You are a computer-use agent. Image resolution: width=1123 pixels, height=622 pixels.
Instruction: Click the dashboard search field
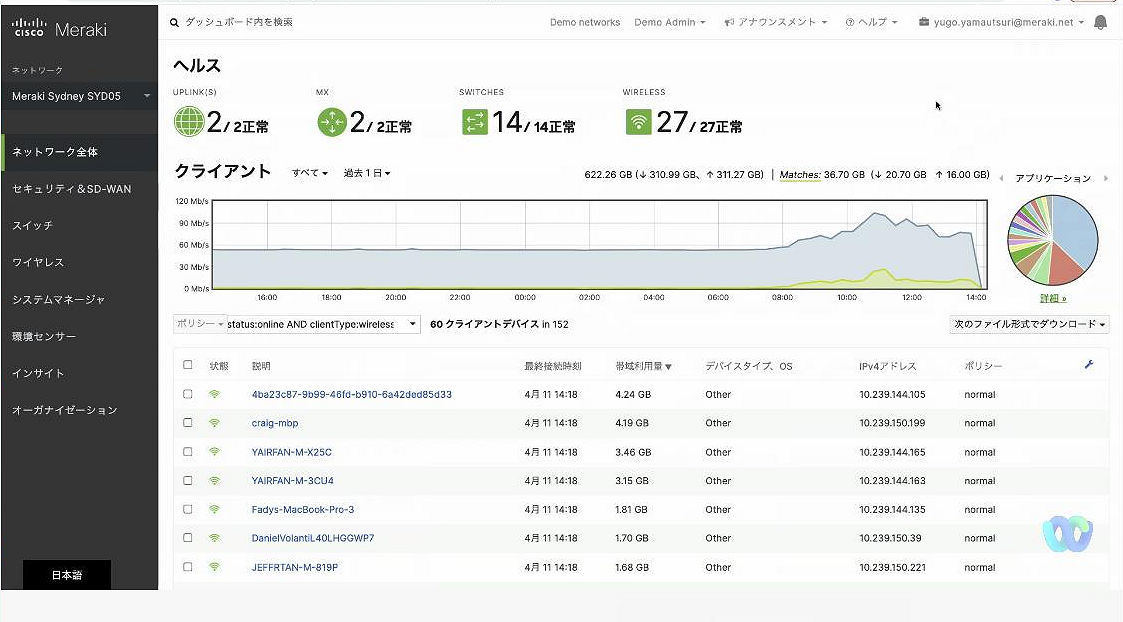(239, 22)
